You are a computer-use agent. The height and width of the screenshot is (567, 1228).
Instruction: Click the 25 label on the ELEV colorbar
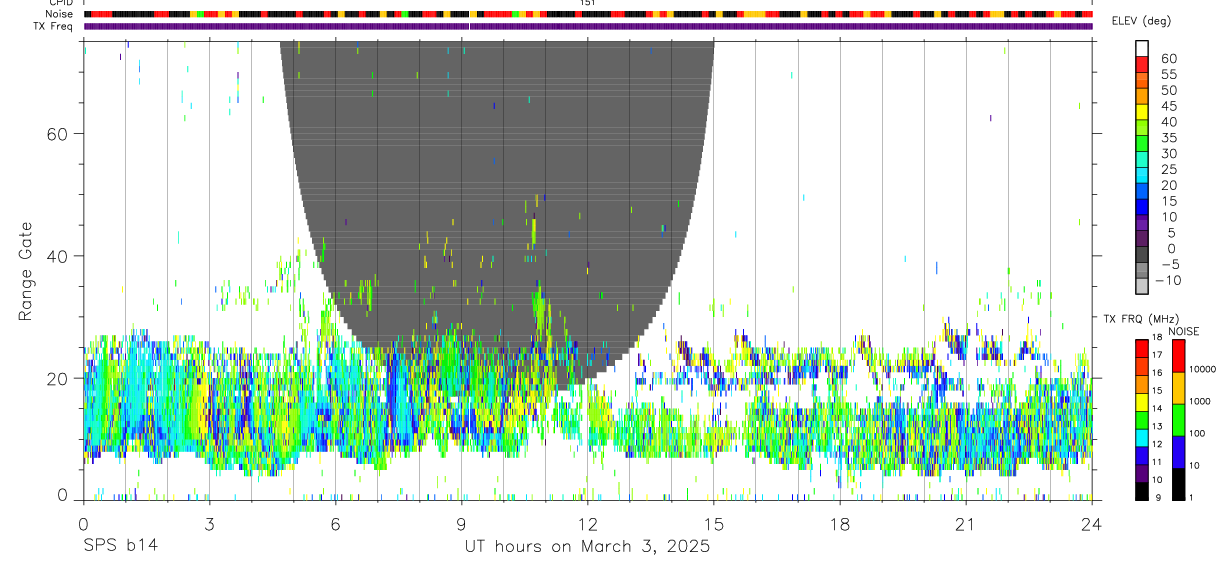[x=1168, y=170]
